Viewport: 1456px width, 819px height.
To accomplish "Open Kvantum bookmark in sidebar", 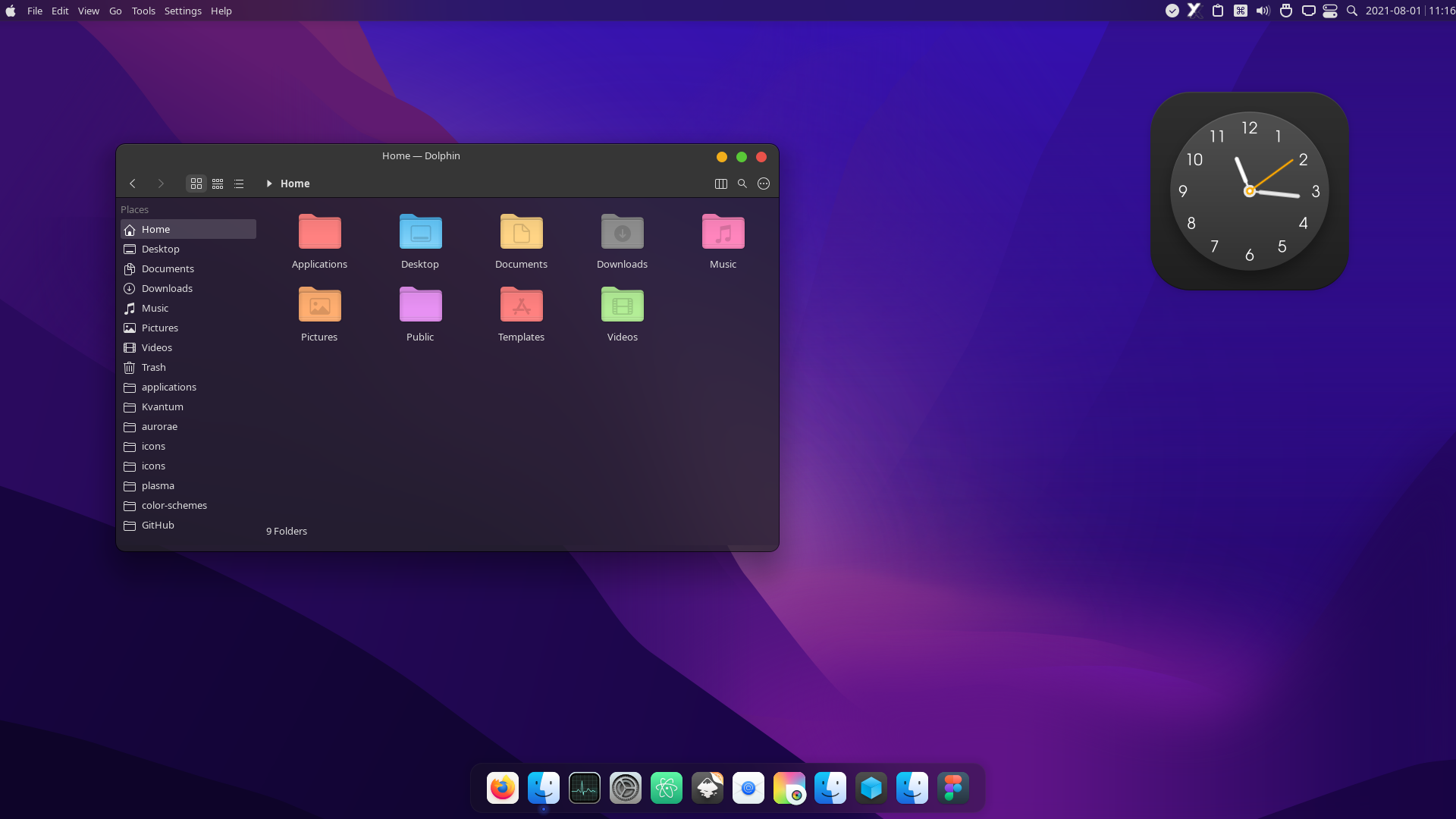I will [188, 406].
